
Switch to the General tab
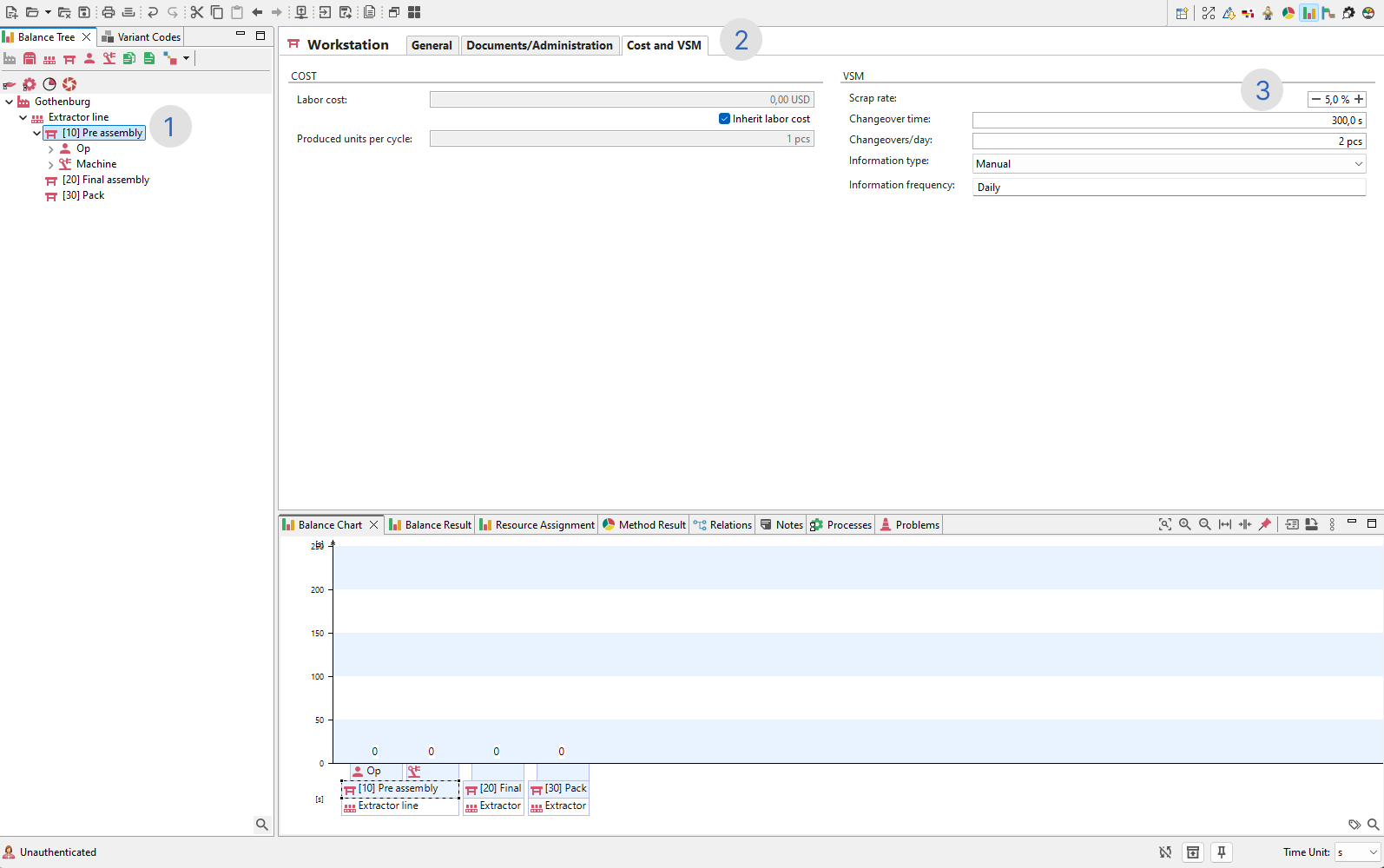coord(432,45)
